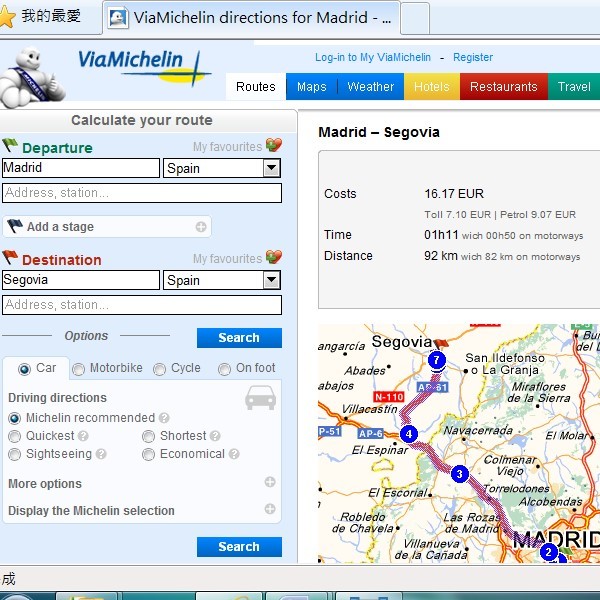Select the Cycle travel mode
Viewport: 600px width, 600px height.
(159, 369)
